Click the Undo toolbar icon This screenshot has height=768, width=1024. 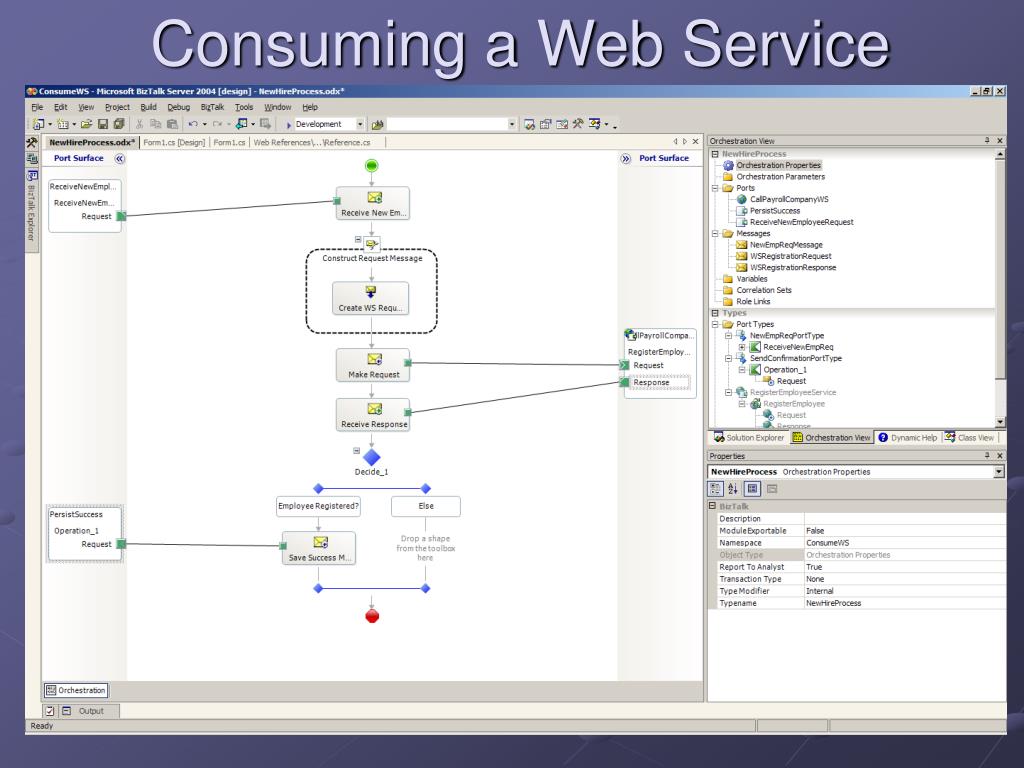coord(193,124)
